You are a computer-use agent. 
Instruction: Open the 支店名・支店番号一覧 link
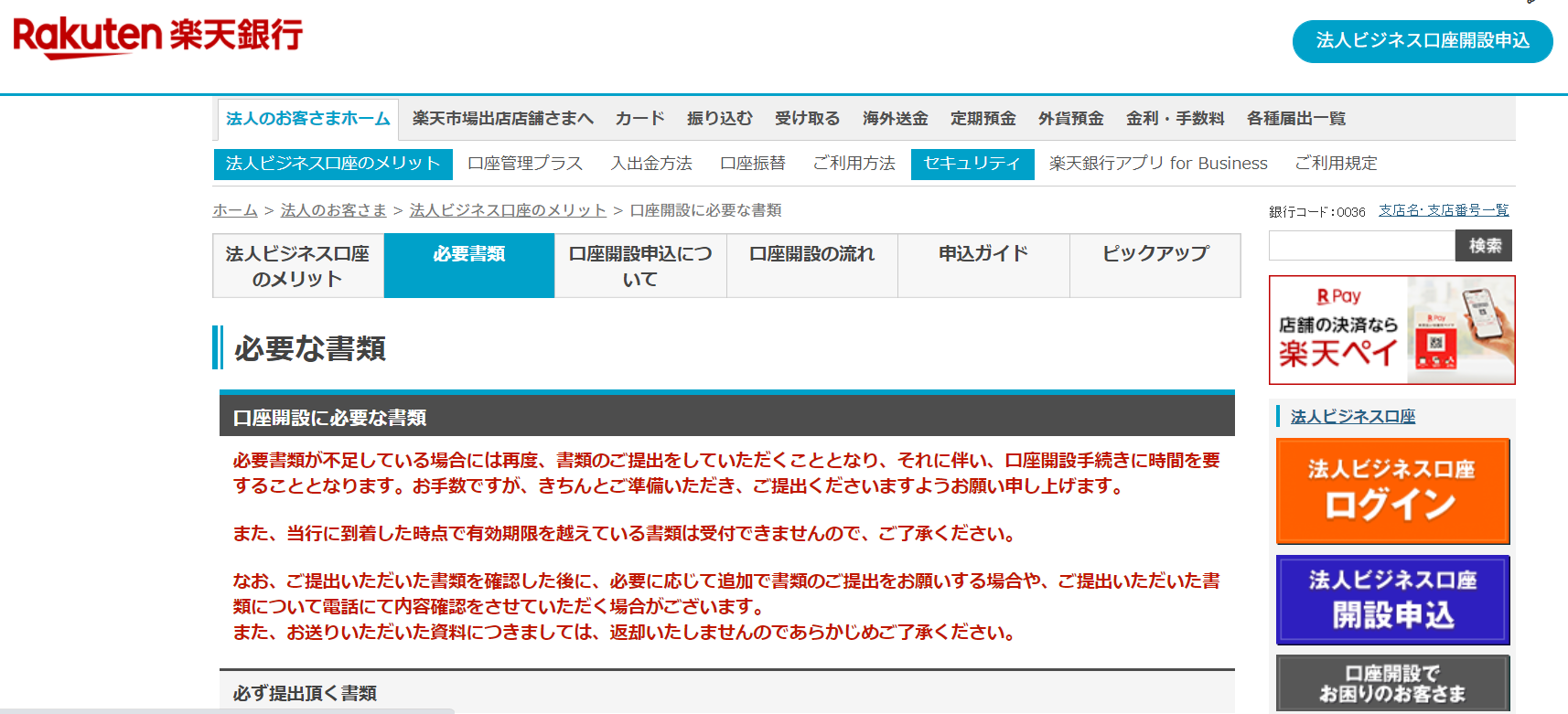(x=1444, y=210)
